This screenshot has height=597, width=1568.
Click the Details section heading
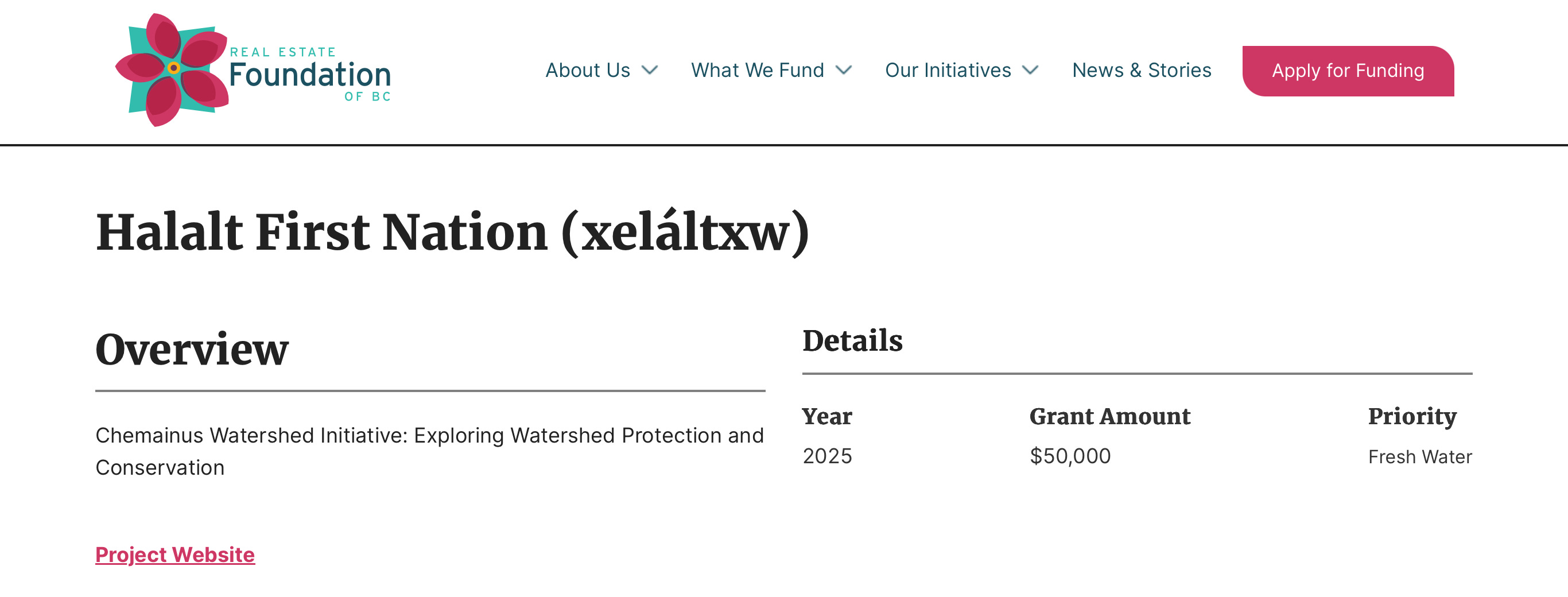pyautogui.click(x=852, y=341)
